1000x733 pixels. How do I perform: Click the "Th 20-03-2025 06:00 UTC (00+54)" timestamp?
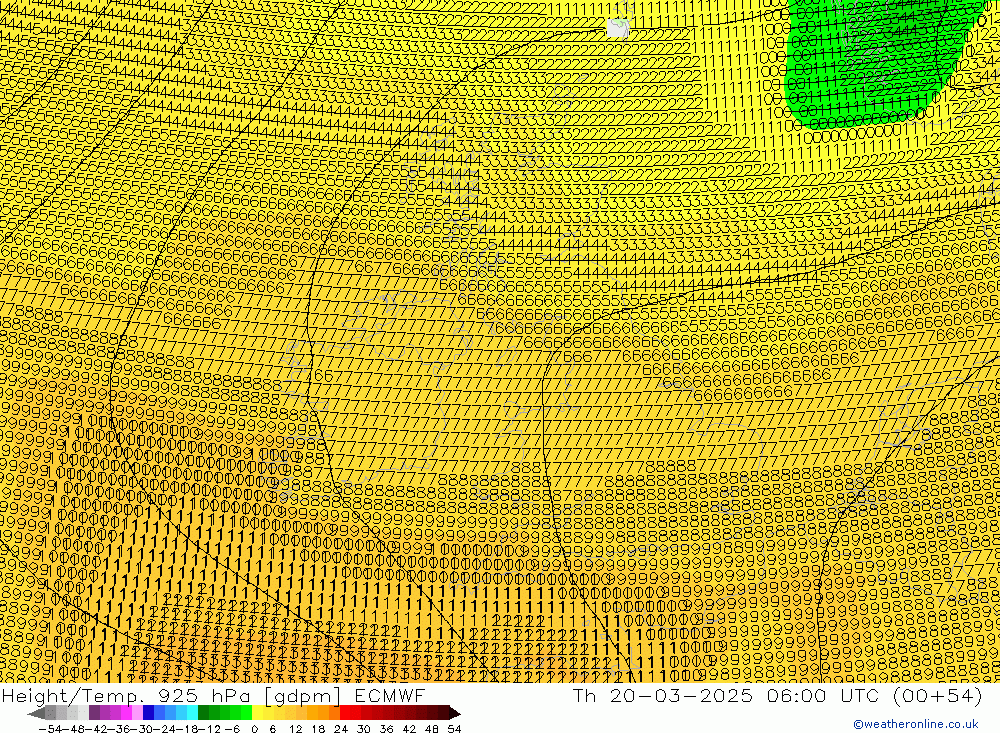pyautogui.click(x=777, y=696)
